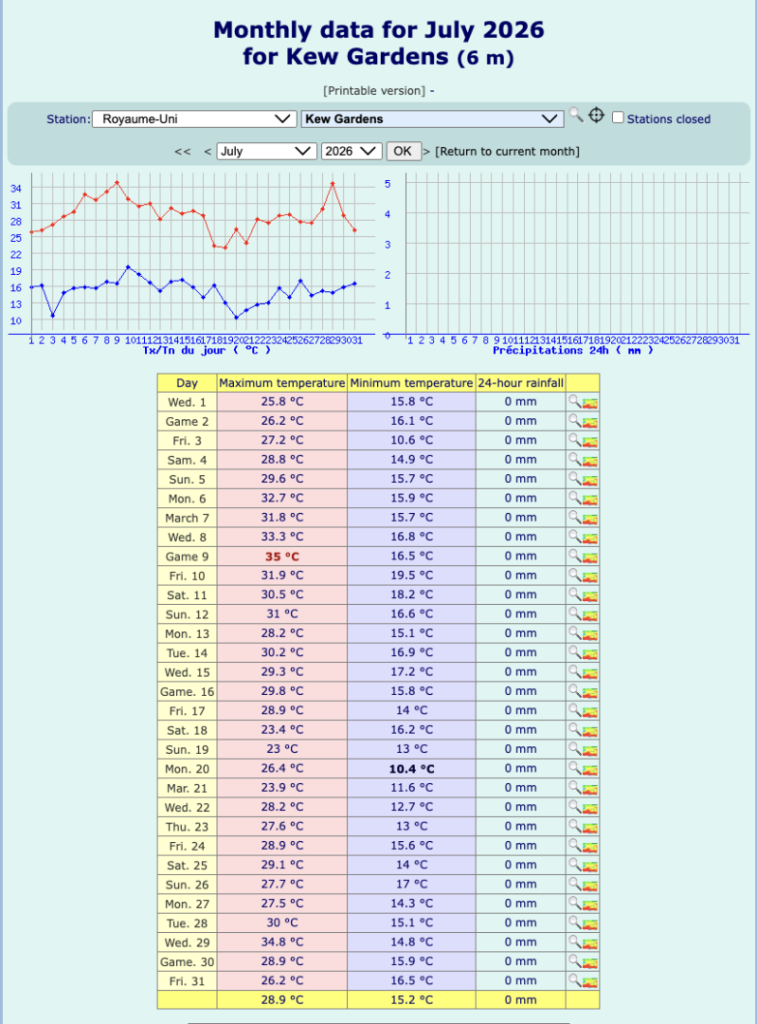Image resolution: width=757 pixels, height=1024 pixels.
Task: Go to previous month with single arrow
Action: (x=207, y=152)
